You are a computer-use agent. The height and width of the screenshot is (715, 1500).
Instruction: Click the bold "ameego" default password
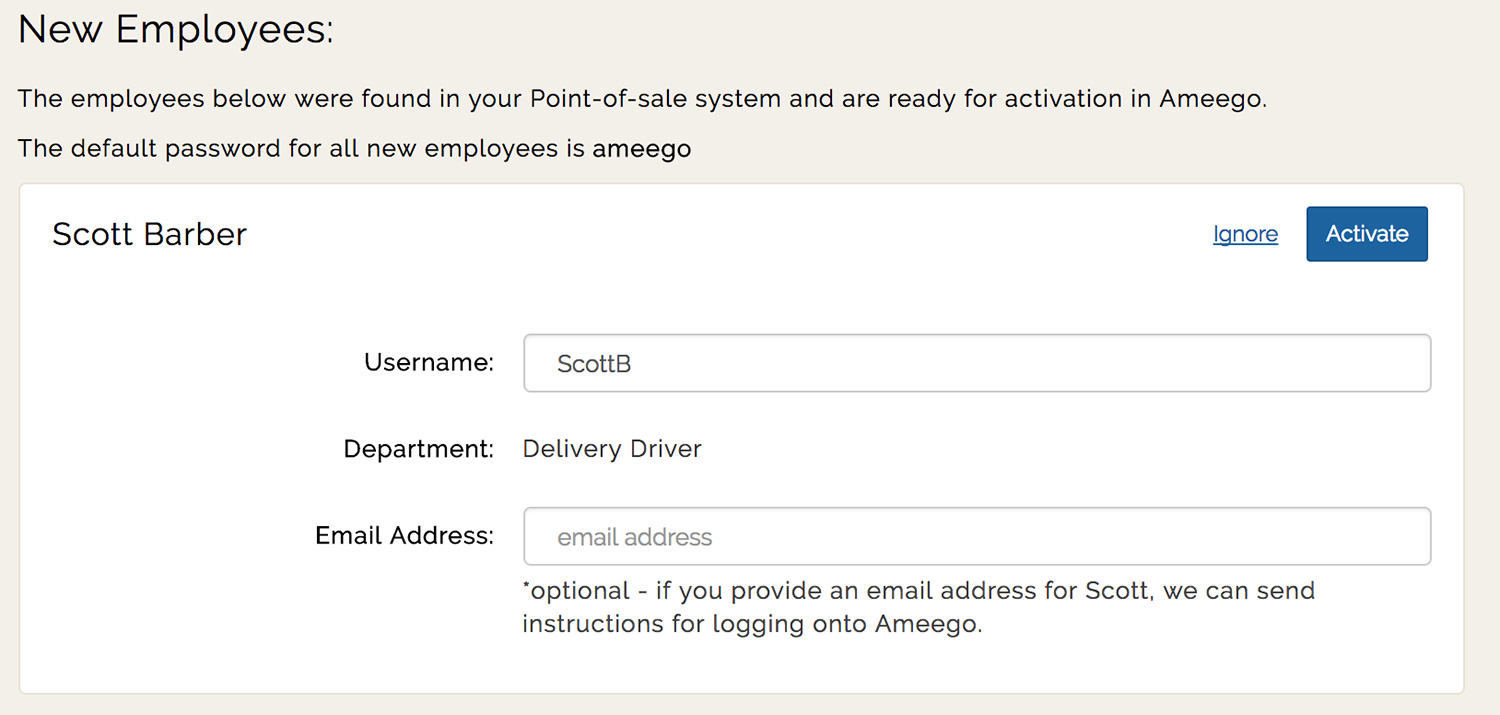pos(641,150)
